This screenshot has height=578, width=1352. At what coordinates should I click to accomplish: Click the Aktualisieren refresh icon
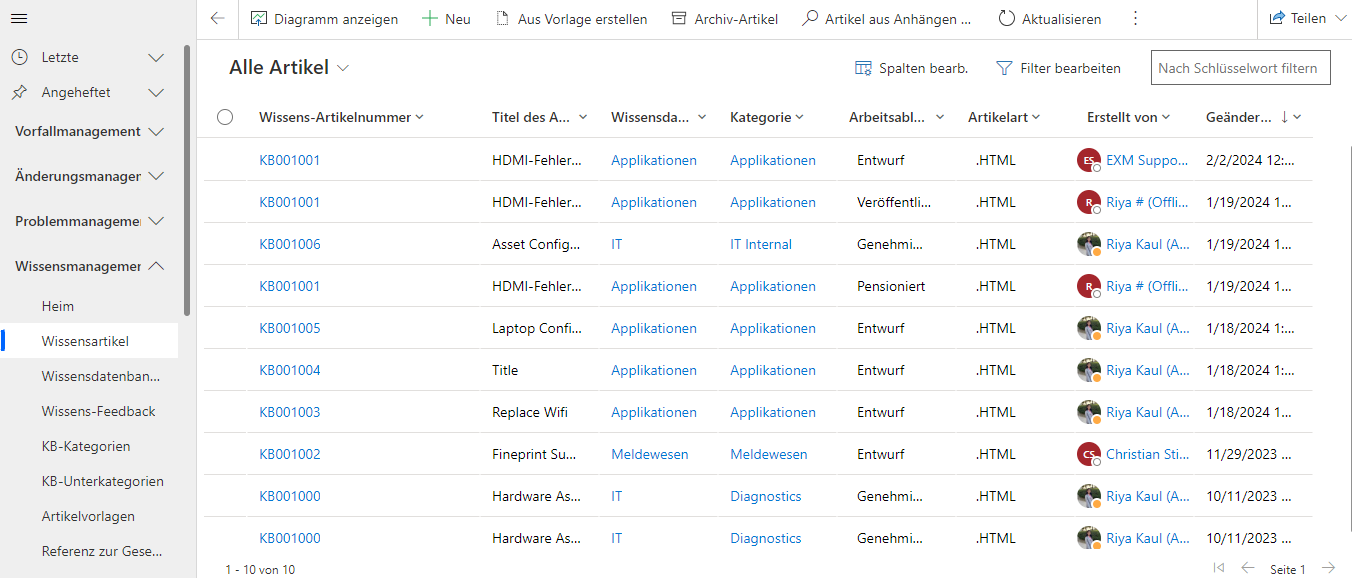coord(1006,19)
